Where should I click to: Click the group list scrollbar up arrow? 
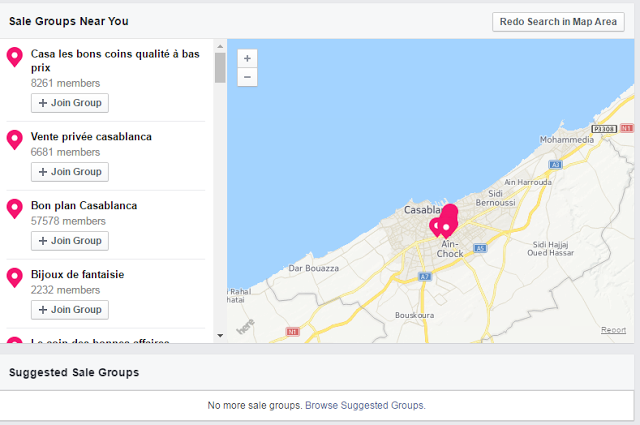pos(220,46)
